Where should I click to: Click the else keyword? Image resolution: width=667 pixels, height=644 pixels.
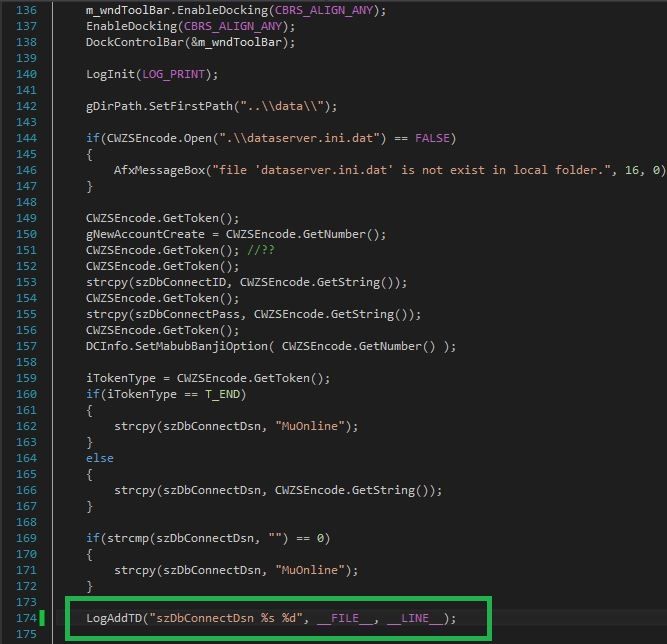click(100, 458)
